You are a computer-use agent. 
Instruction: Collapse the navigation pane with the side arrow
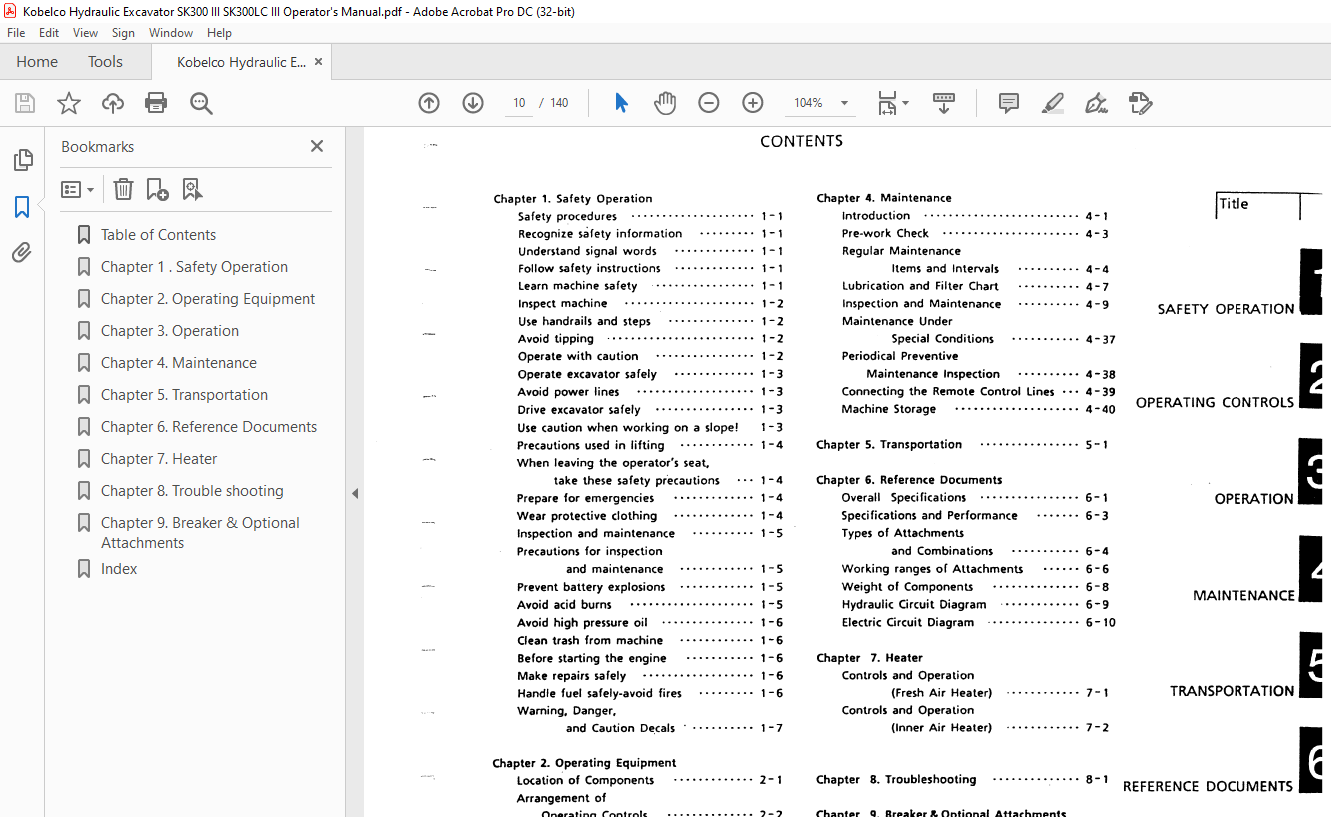coord(355,493)
